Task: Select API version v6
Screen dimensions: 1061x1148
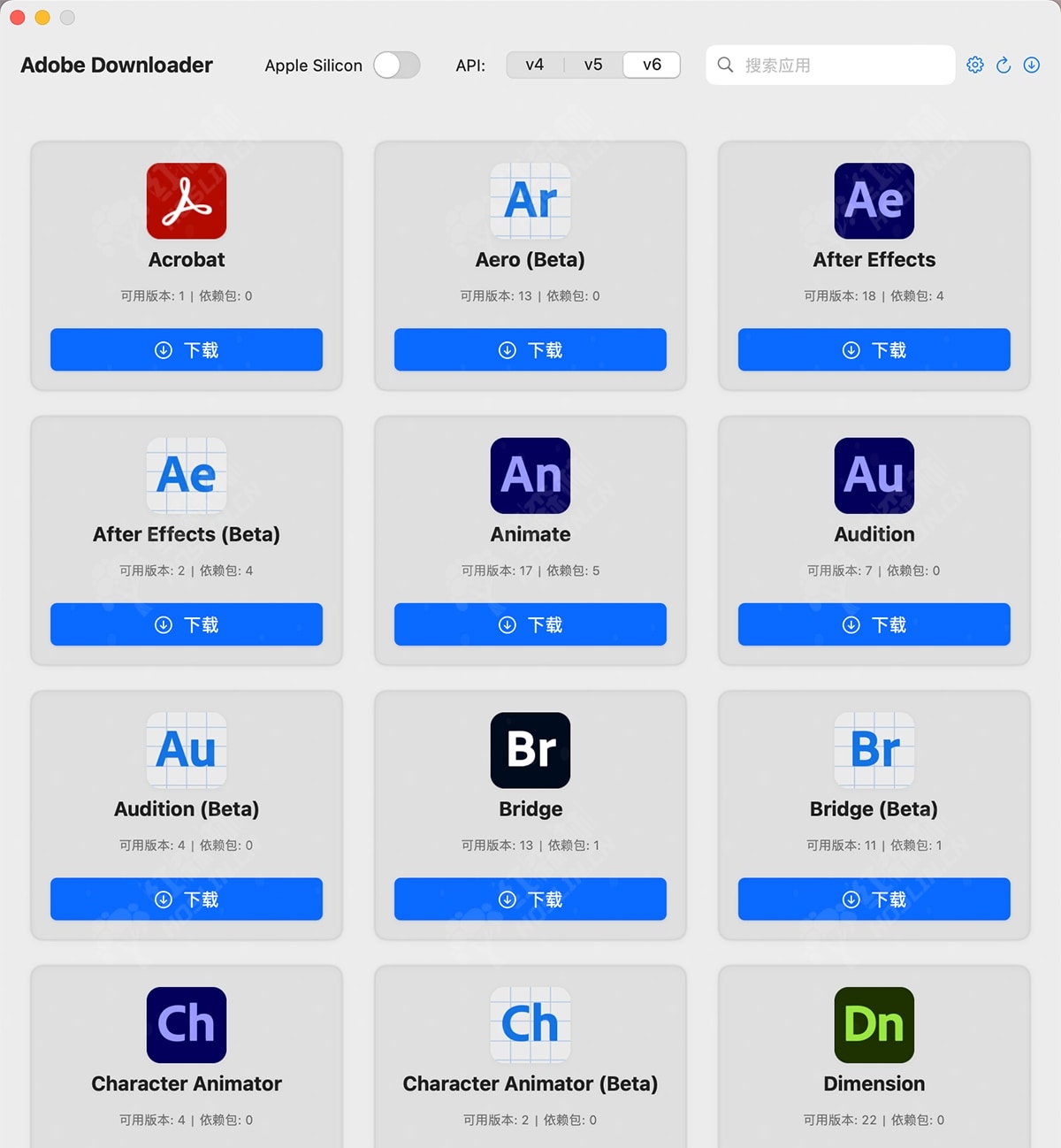Action: pos(652,65)
